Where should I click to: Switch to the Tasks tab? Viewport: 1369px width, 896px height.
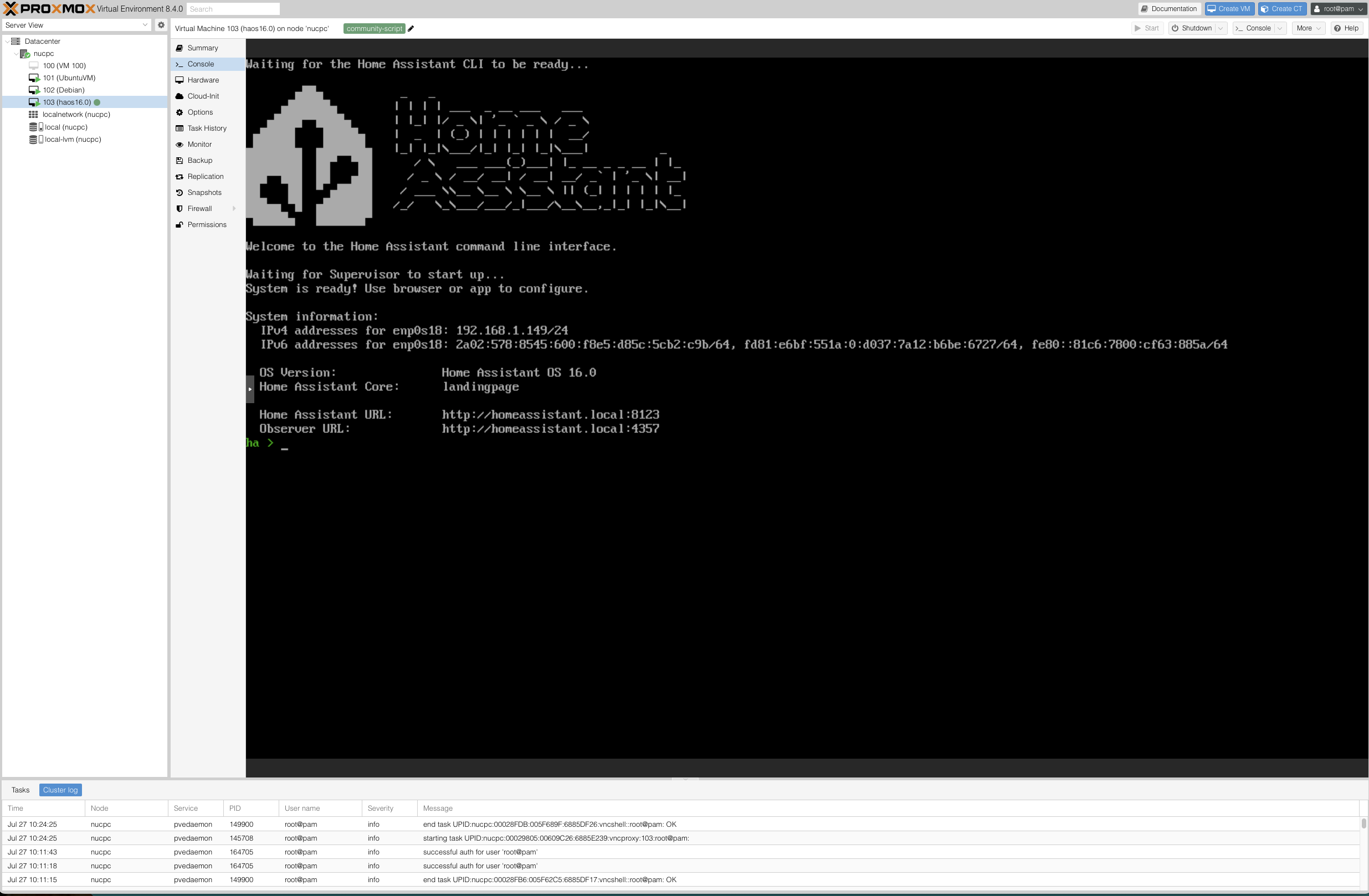coord(20,790)
